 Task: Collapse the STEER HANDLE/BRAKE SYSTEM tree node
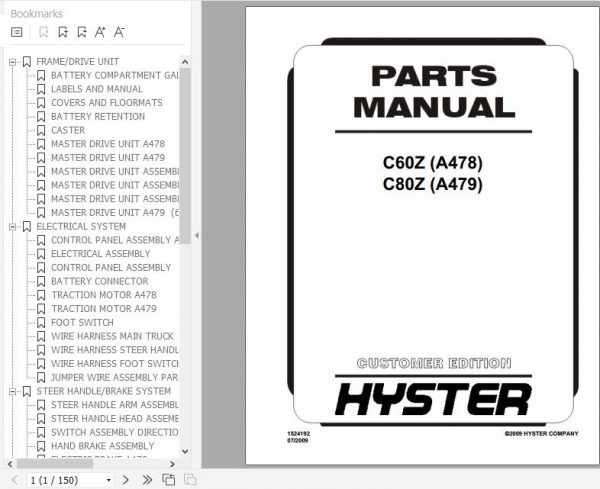click(12, 391)
